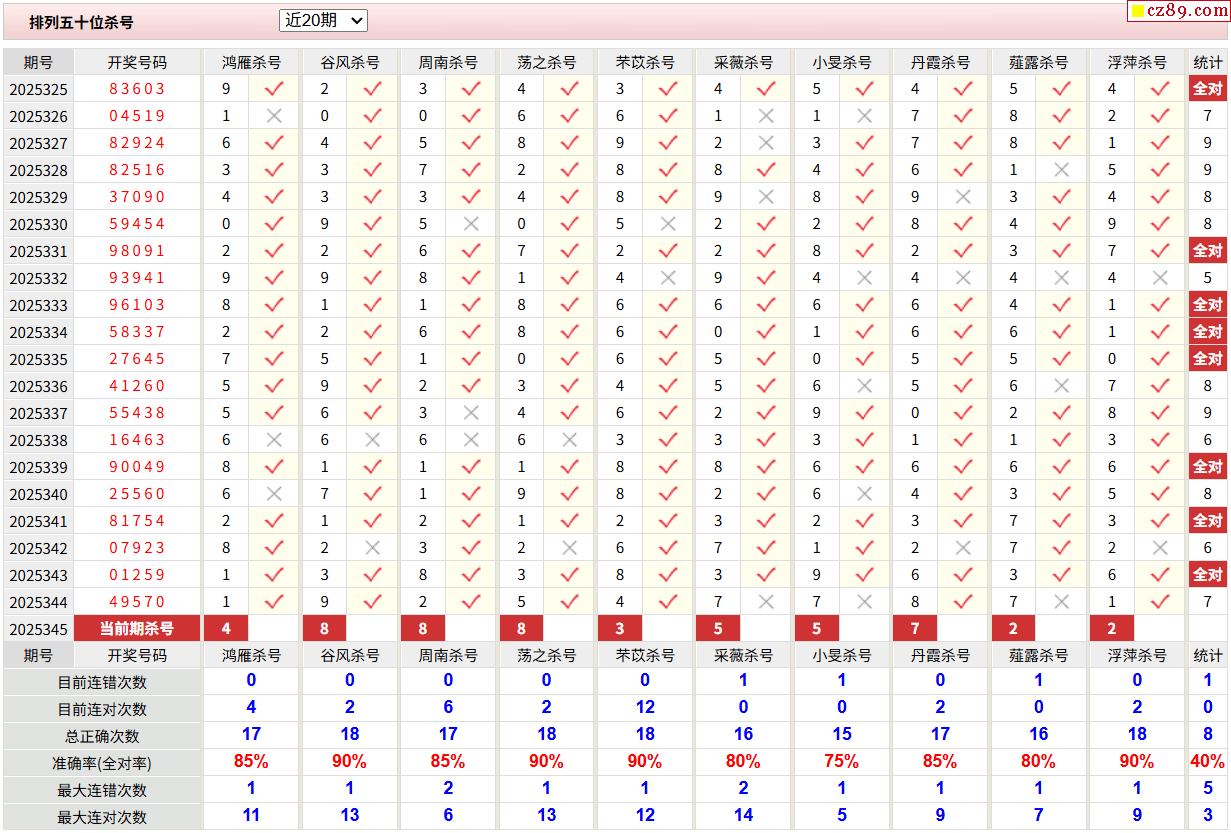The image size is (1231, 833).
Task: Click the top 统计 column header
Action: coord(1207,62)
